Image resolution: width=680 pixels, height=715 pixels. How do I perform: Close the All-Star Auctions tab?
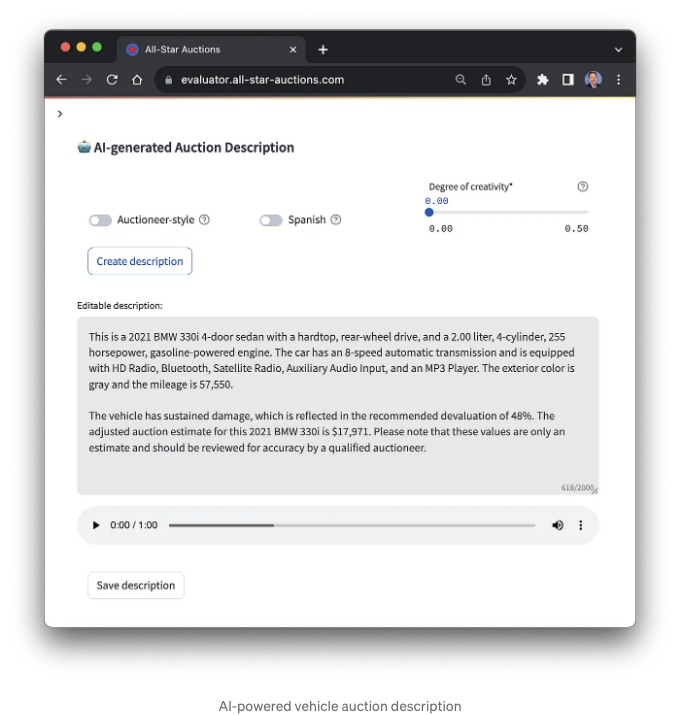(x=293, y=50)
